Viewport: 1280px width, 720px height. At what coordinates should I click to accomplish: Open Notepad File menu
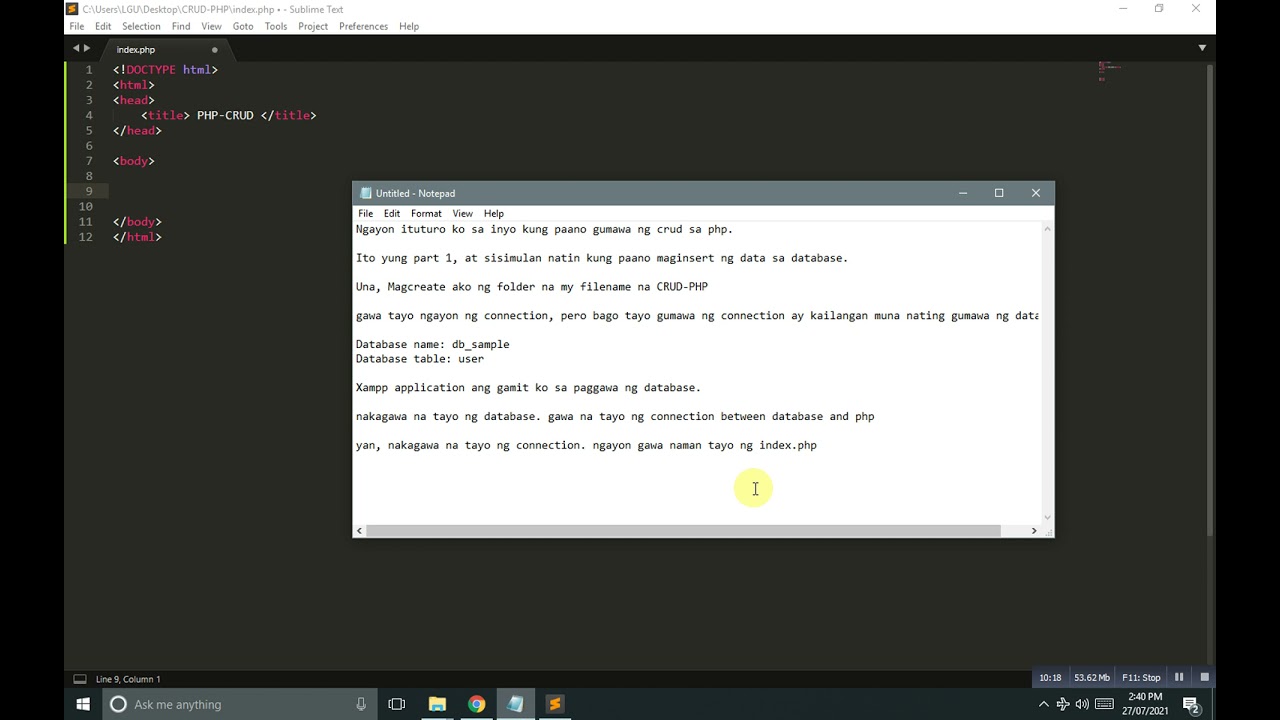coord(366,213)
